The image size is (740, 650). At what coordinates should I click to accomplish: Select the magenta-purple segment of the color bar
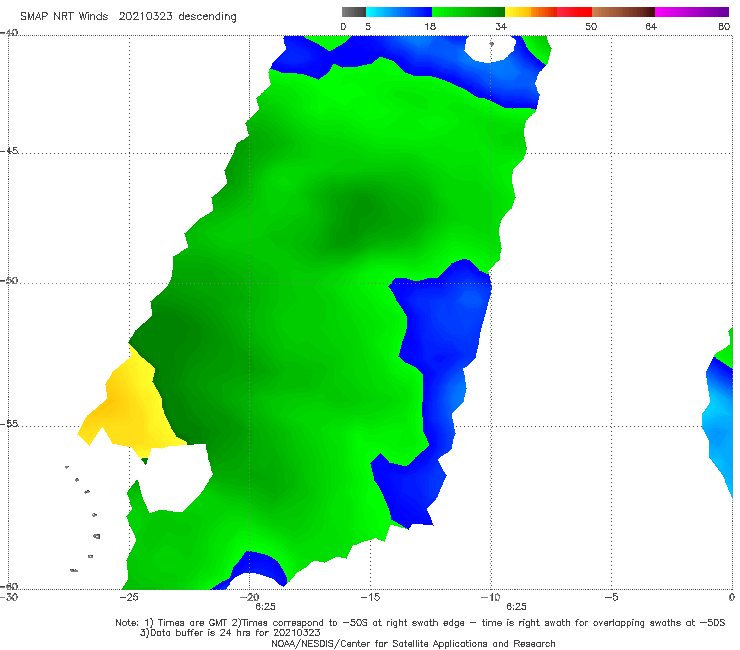tap(692, 12)
